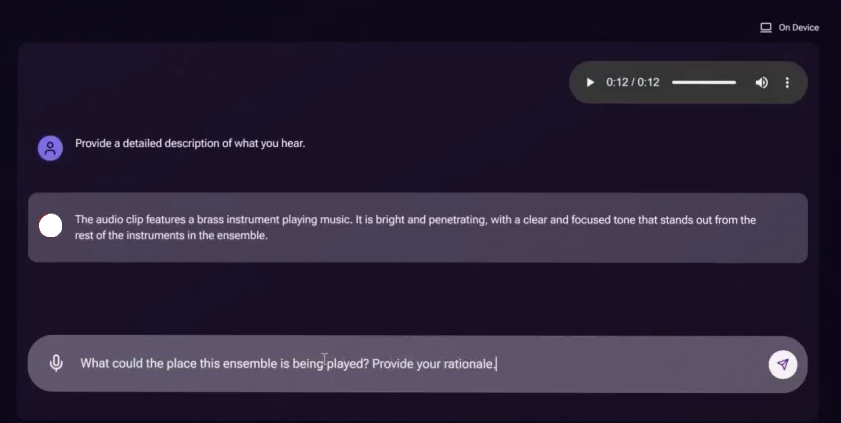The height and width of the screenshot is (423, 841).
Task: Click the microphone voice input icon
Action: pos(57,363)
